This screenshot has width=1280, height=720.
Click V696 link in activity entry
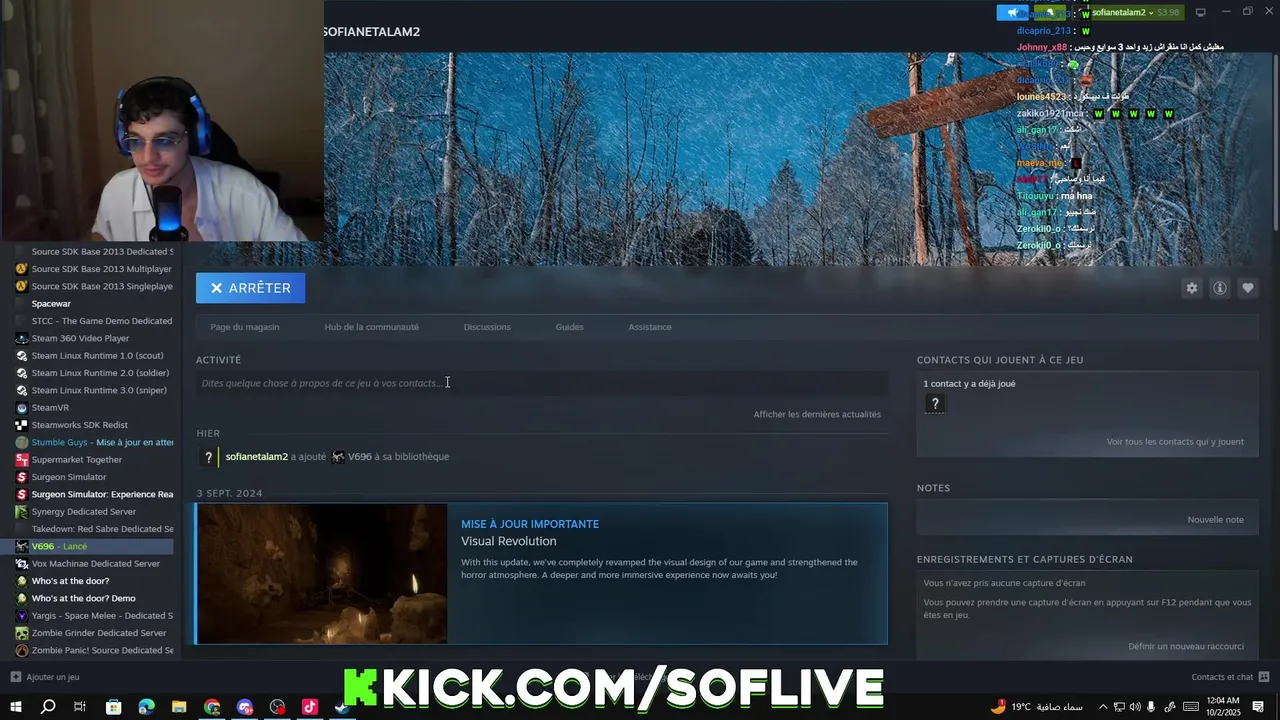(359, 457)
